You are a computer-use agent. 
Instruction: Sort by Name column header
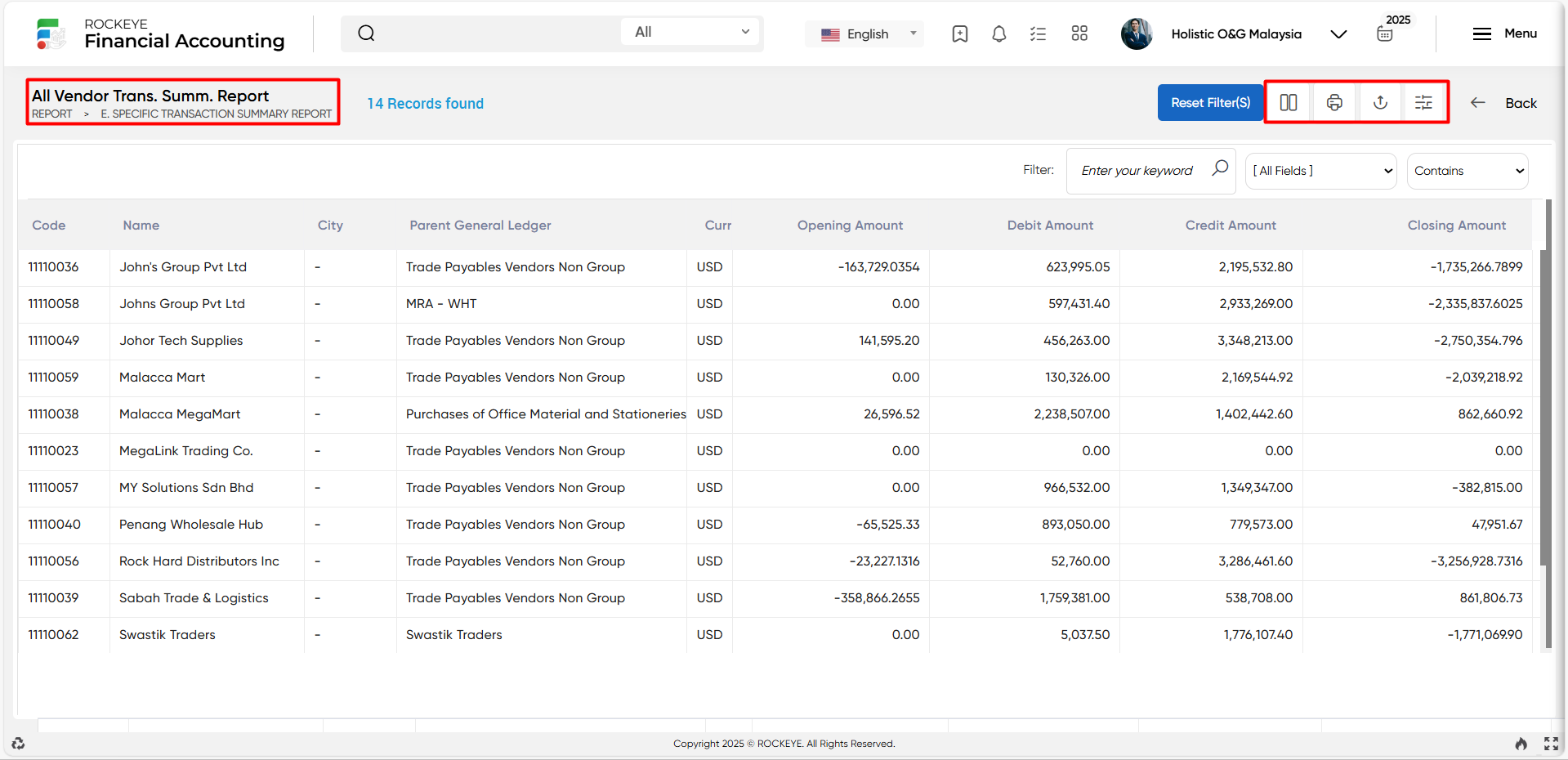tap(141, 226)
